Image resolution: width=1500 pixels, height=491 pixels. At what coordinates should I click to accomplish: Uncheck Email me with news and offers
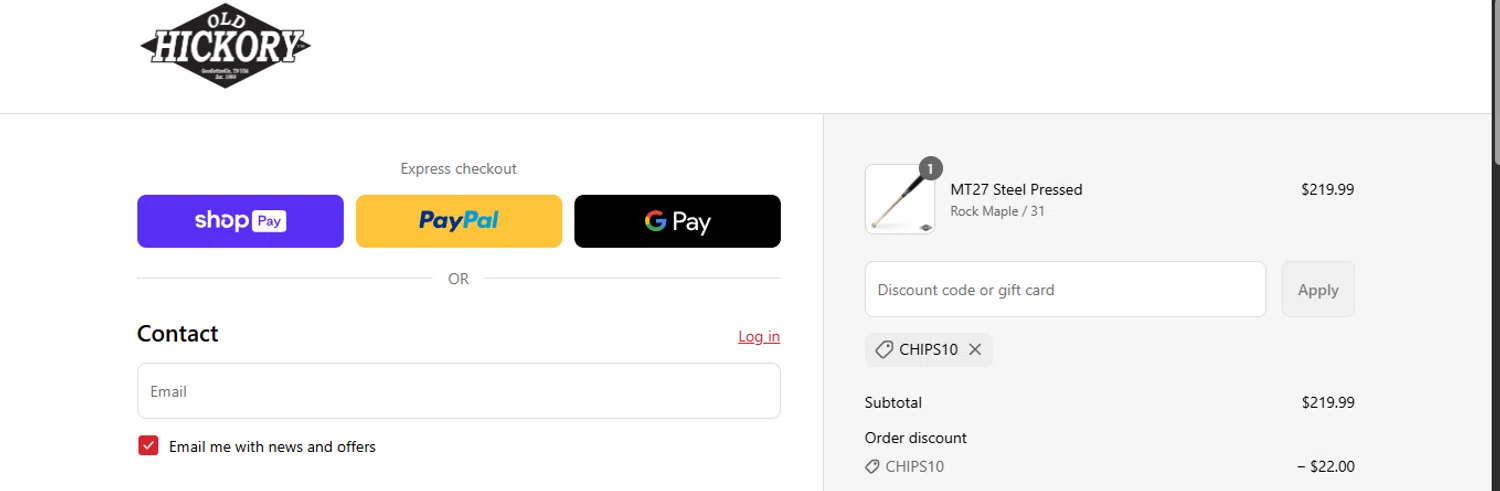tap(148, 446)
